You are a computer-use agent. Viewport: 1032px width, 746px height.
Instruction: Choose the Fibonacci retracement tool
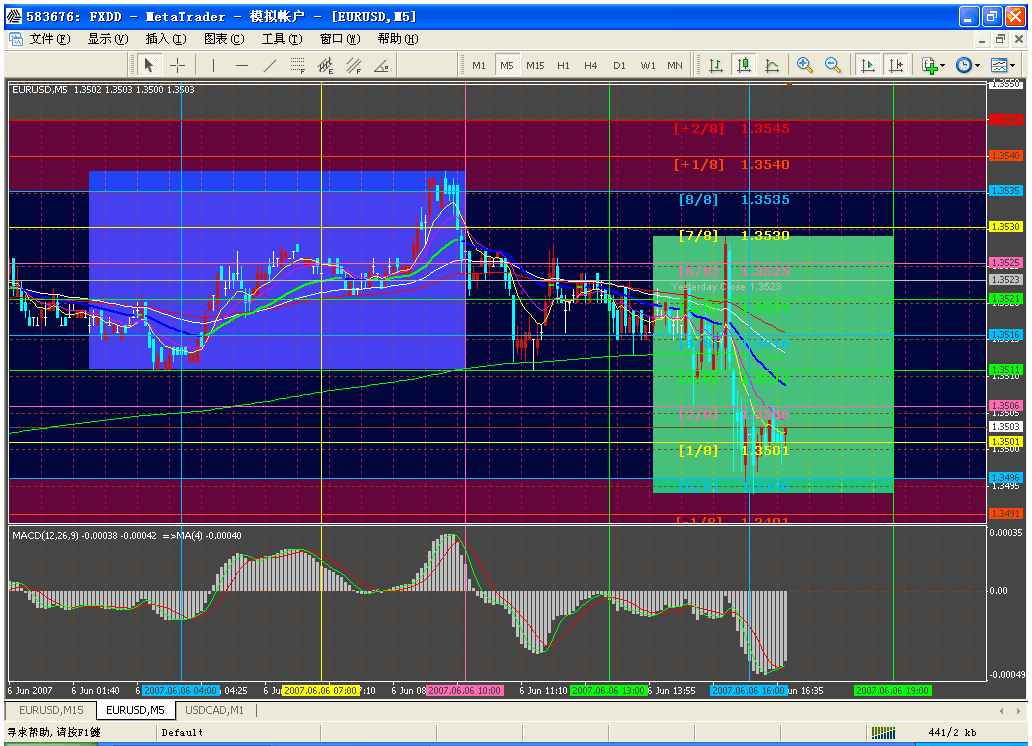click(x=297, y=65)
